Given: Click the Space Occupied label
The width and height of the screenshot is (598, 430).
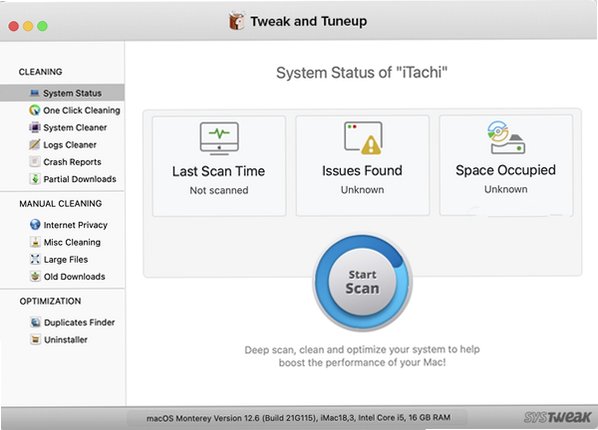Looking at the screenshot, I should (506, 170).
